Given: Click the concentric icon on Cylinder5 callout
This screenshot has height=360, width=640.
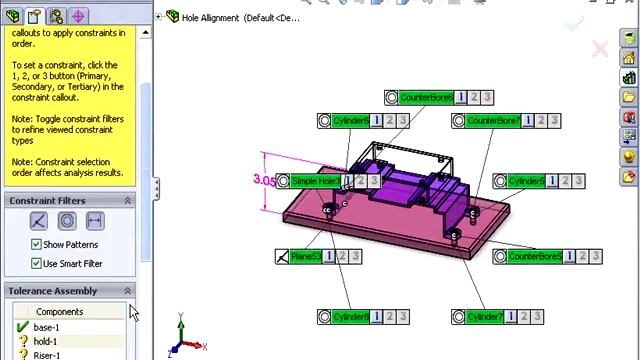Looking at the screenshot, I should [x=500, y=181].
